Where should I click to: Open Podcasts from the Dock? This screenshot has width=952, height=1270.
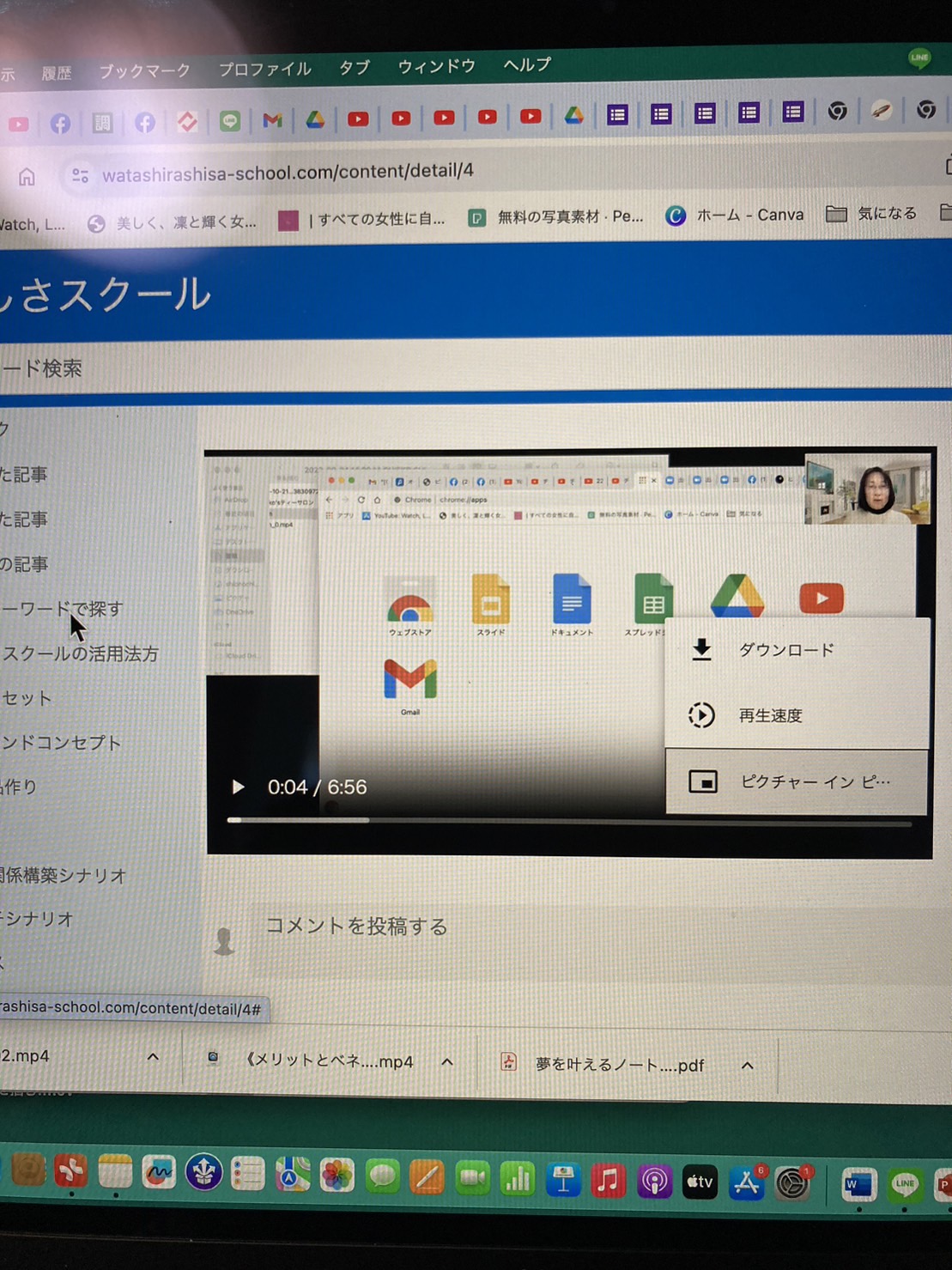pos(654,1182)
